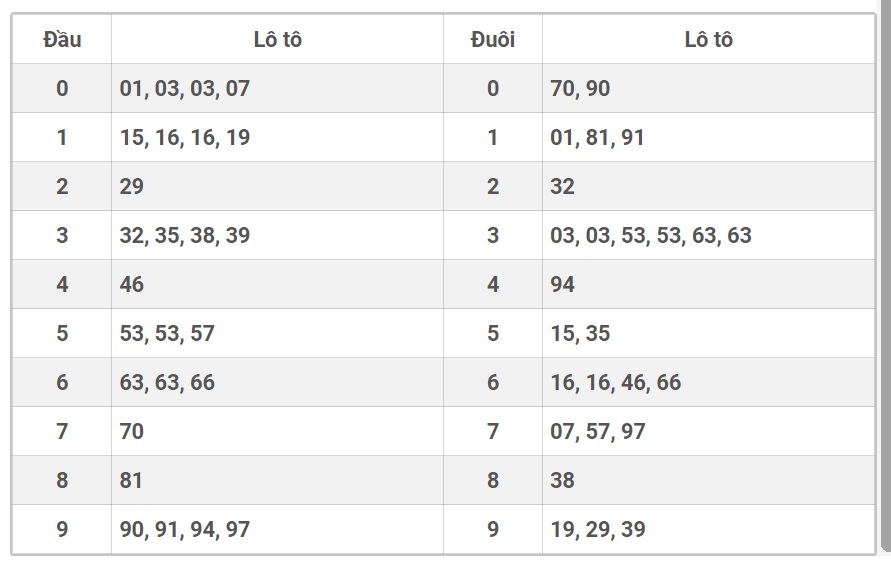Select the second Lô tô column header
This screenshot has height=563, width=891.
click(709, 39)
